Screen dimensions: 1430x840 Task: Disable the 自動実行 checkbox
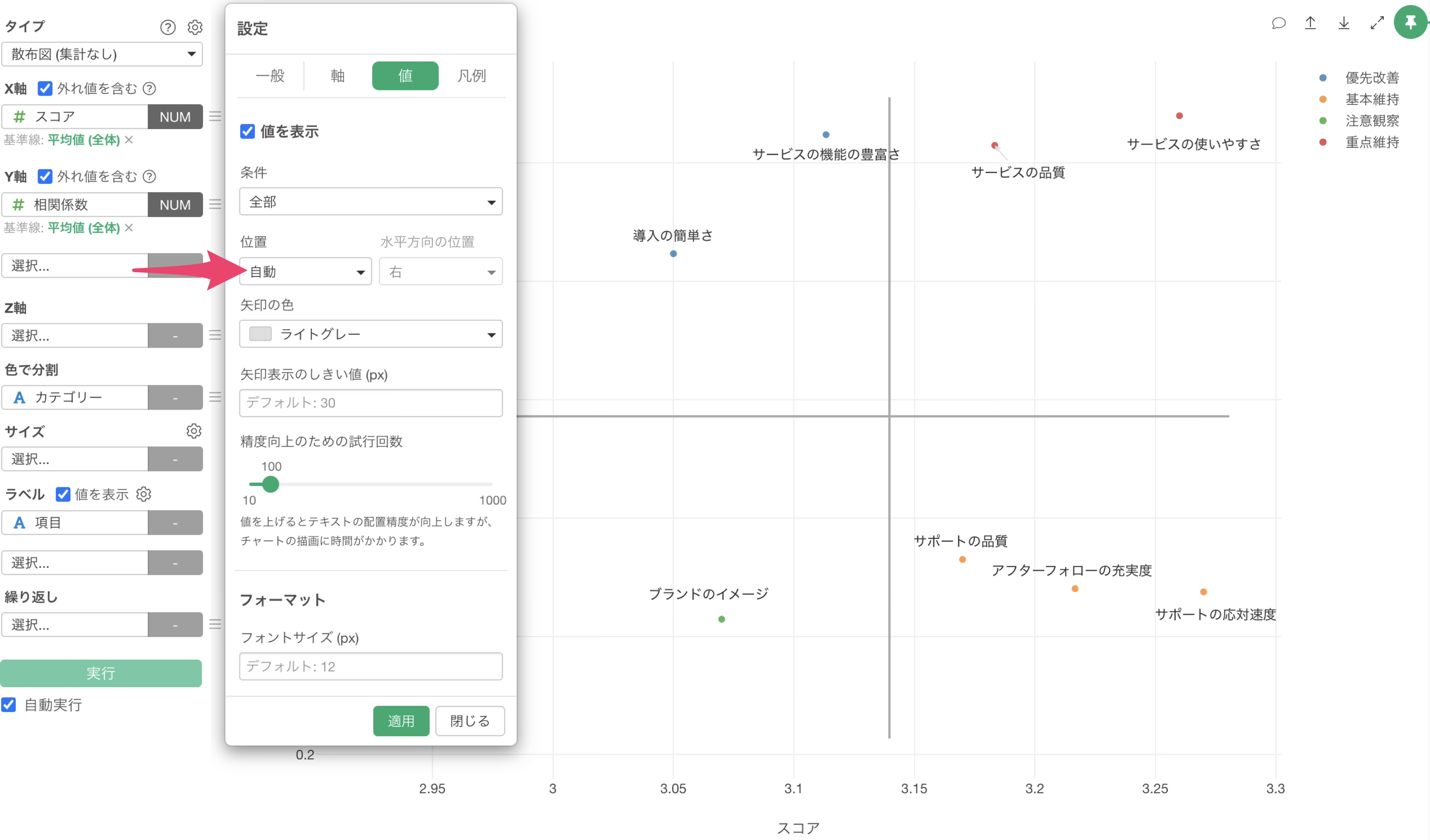(x=9, y=704)
